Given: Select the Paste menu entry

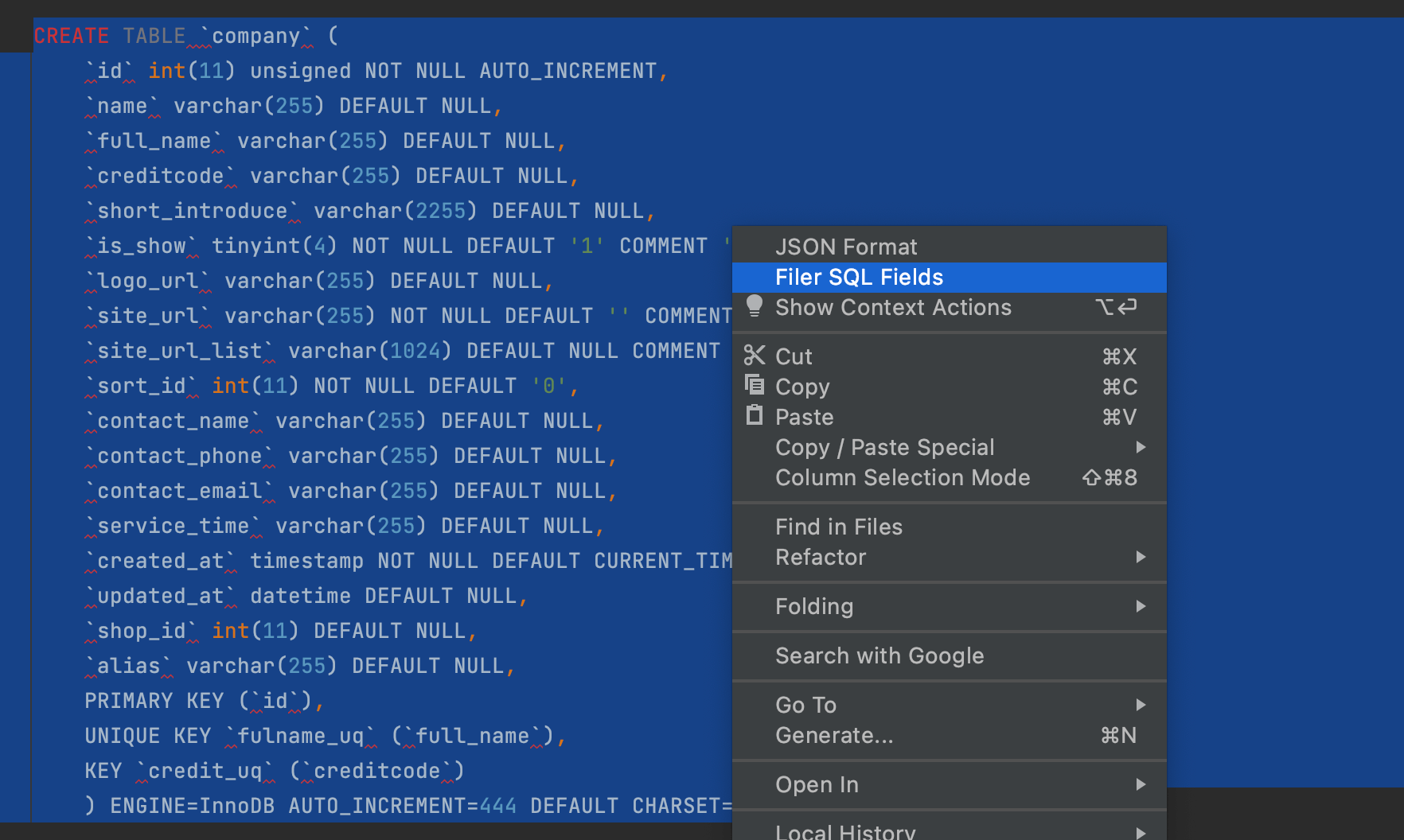Looking at the screenshot, I should tap(804, 415).
